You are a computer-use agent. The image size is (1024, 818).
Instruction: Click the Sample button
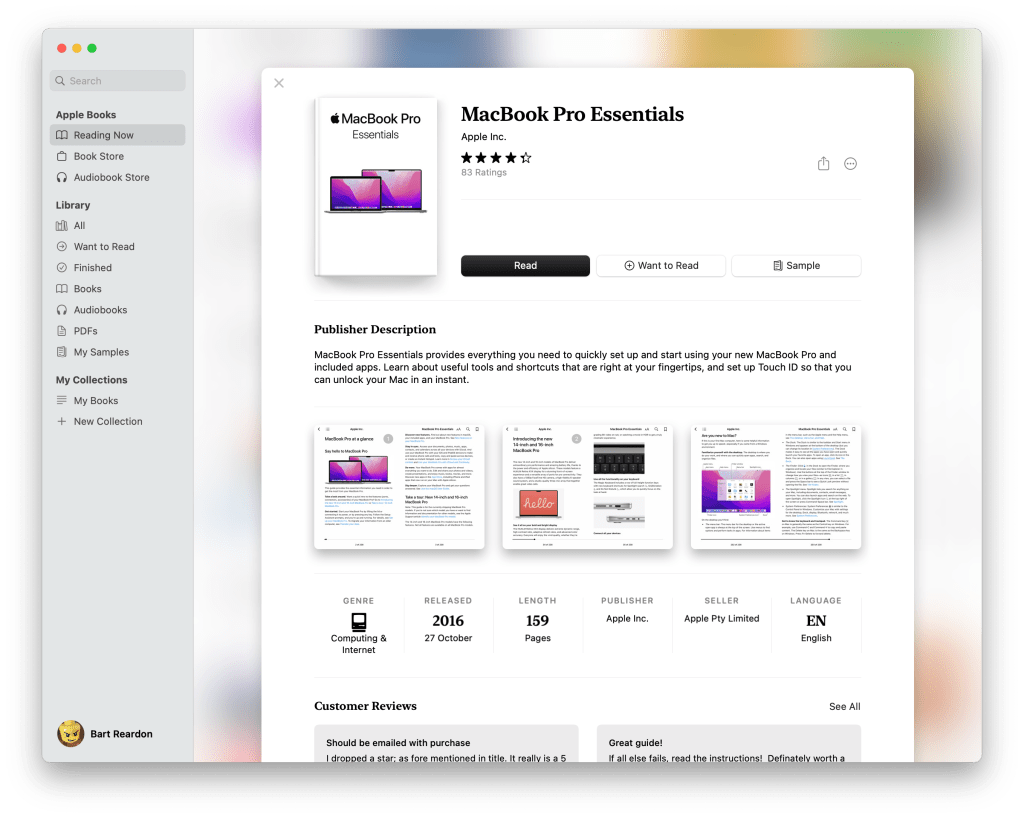[796, 266]
